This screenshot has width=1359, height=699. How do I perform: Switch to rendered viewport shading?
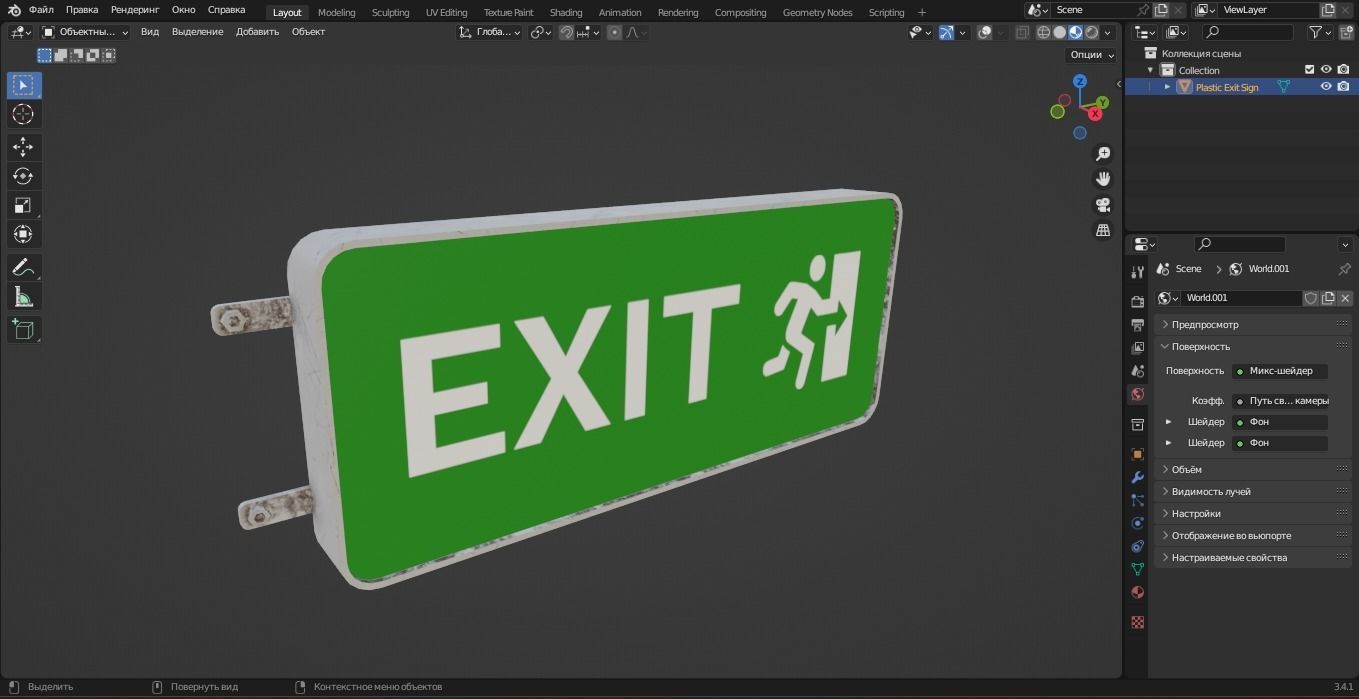point(1092,32)
